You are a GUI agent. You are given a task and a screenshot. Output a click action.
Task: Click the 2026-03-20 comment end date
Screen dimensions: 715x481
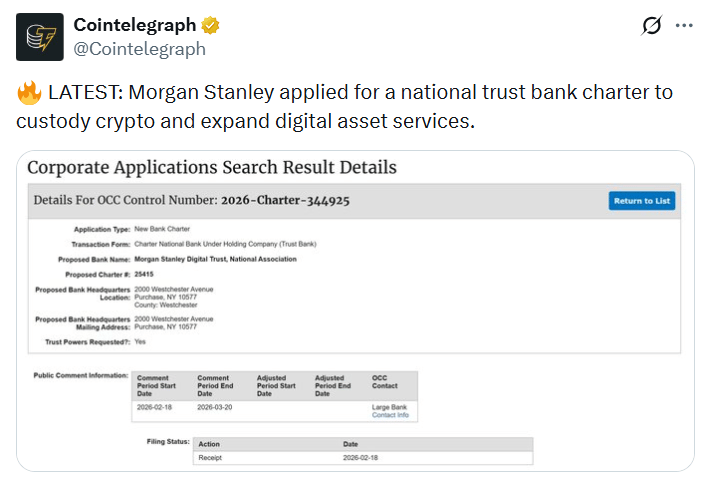[217, 407]
